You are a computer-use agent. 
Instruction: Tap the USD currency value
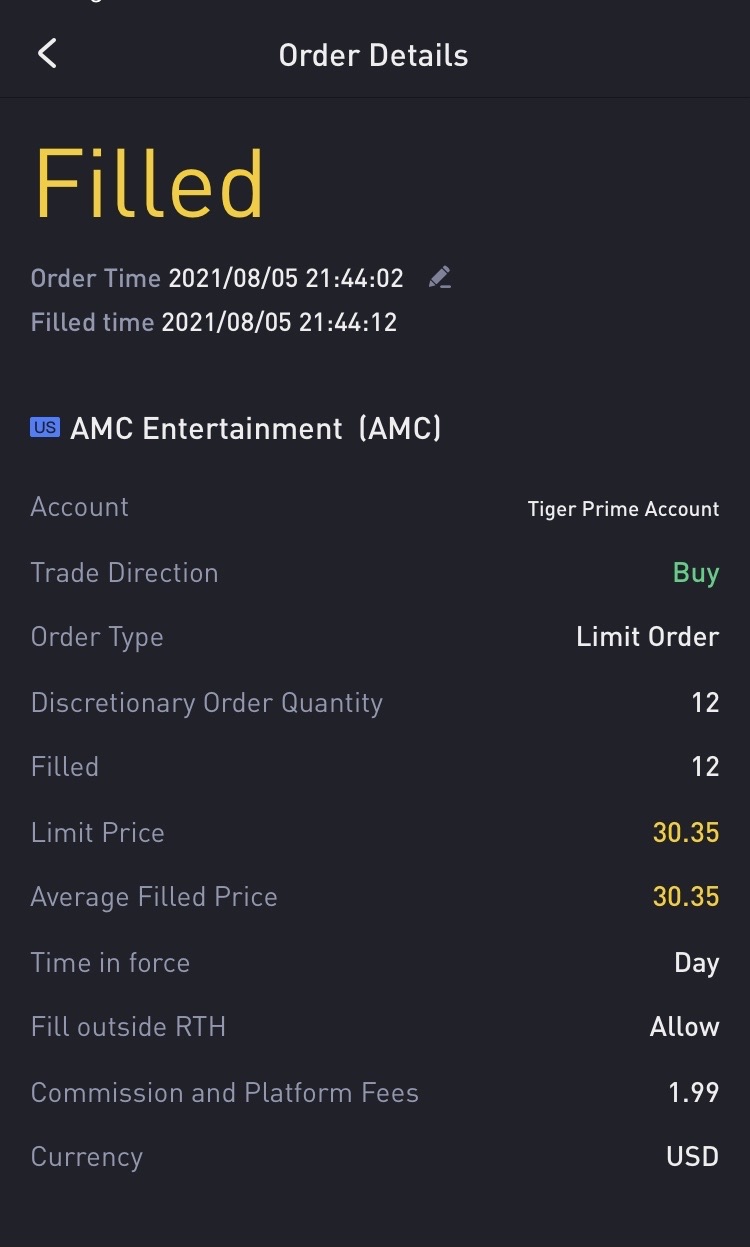692,1157
